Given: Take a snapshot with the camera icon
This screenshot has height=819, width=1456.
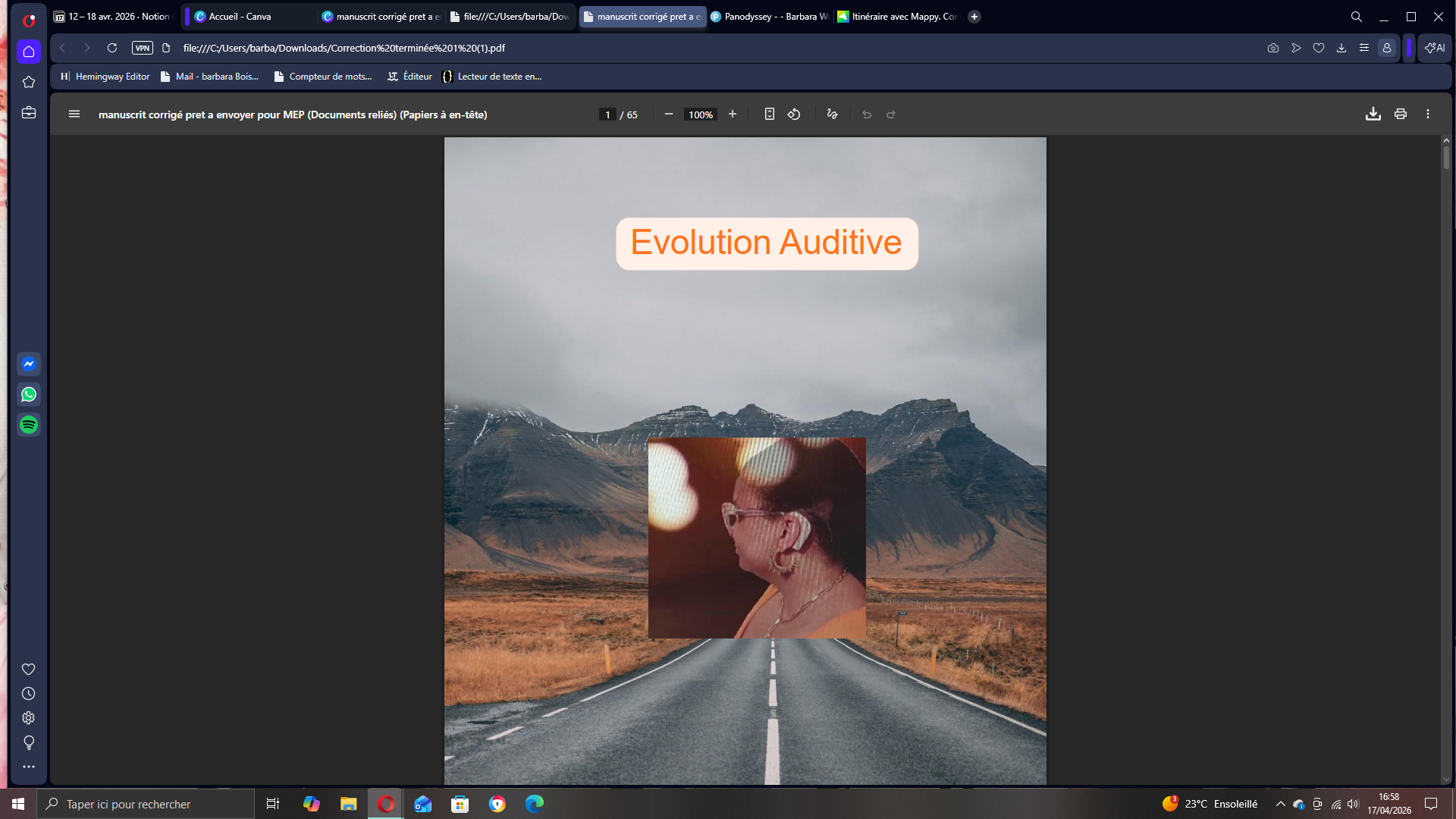Looking at the screenshot, I should [x=1273, y=48].
